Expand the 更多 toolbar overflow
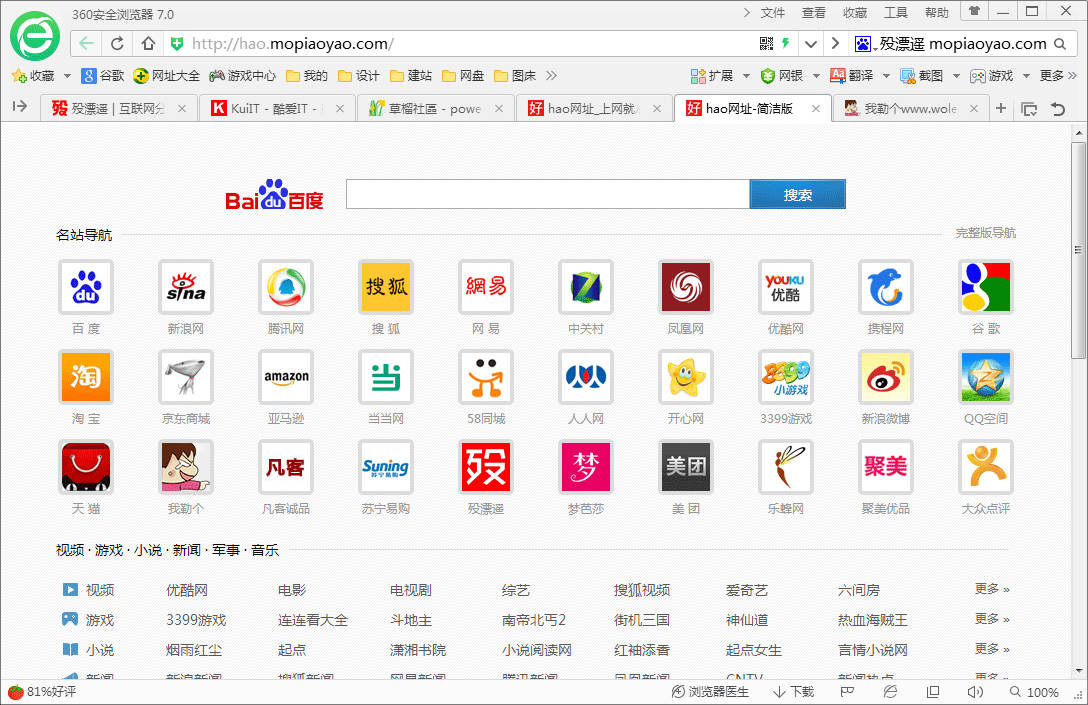The height and width of the screenshot is (705, 1088). click(1058, 76)
